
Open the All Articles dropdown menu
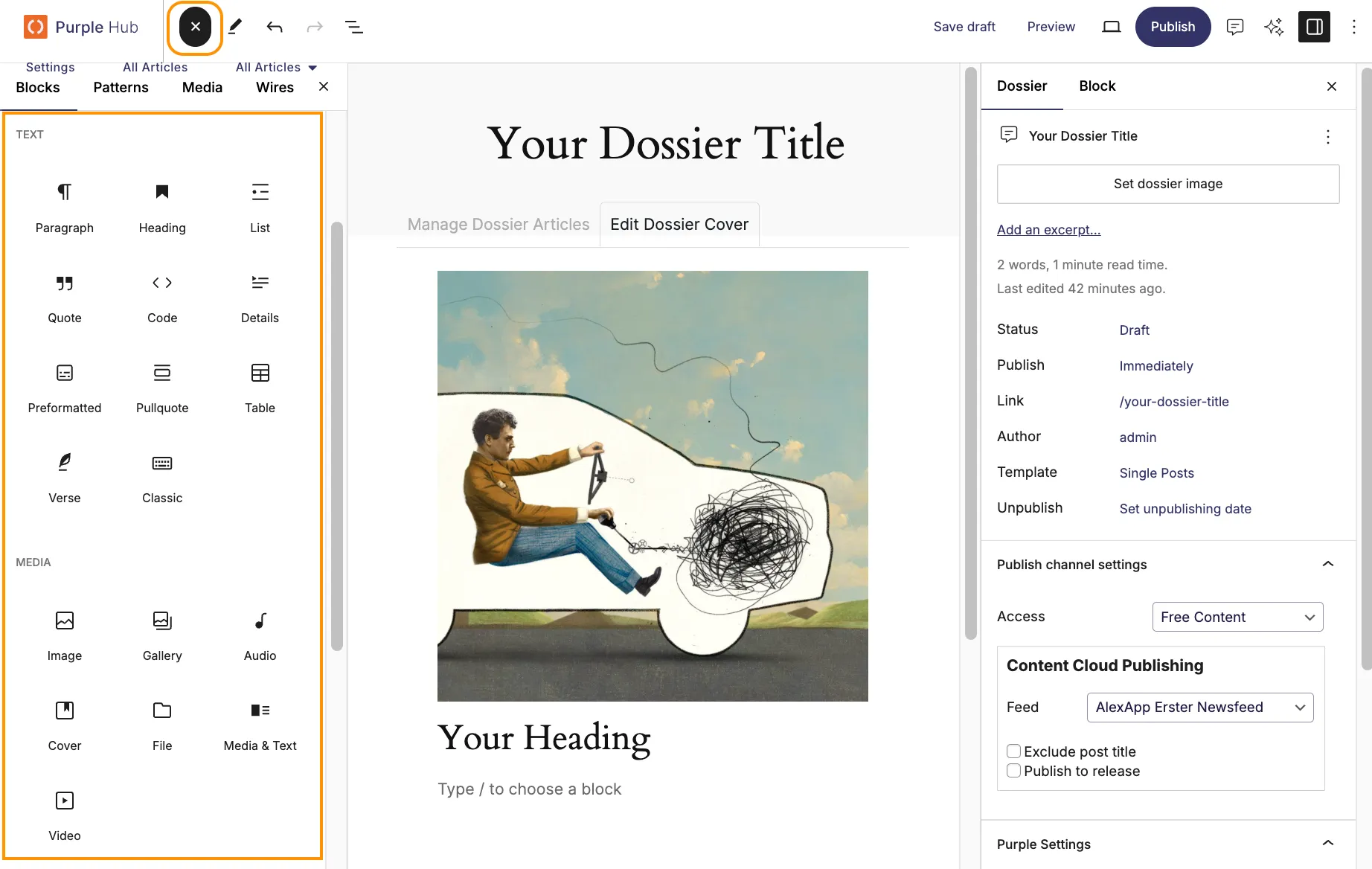[x=277, y=67]
